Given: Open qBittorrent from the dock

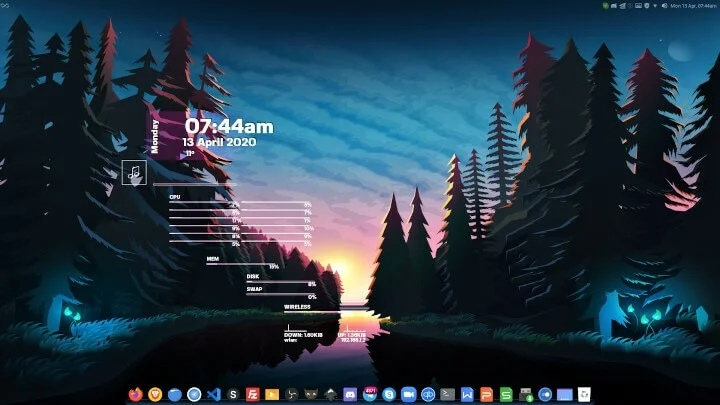Looking at the screenshot, I should [x=428, y=394].
